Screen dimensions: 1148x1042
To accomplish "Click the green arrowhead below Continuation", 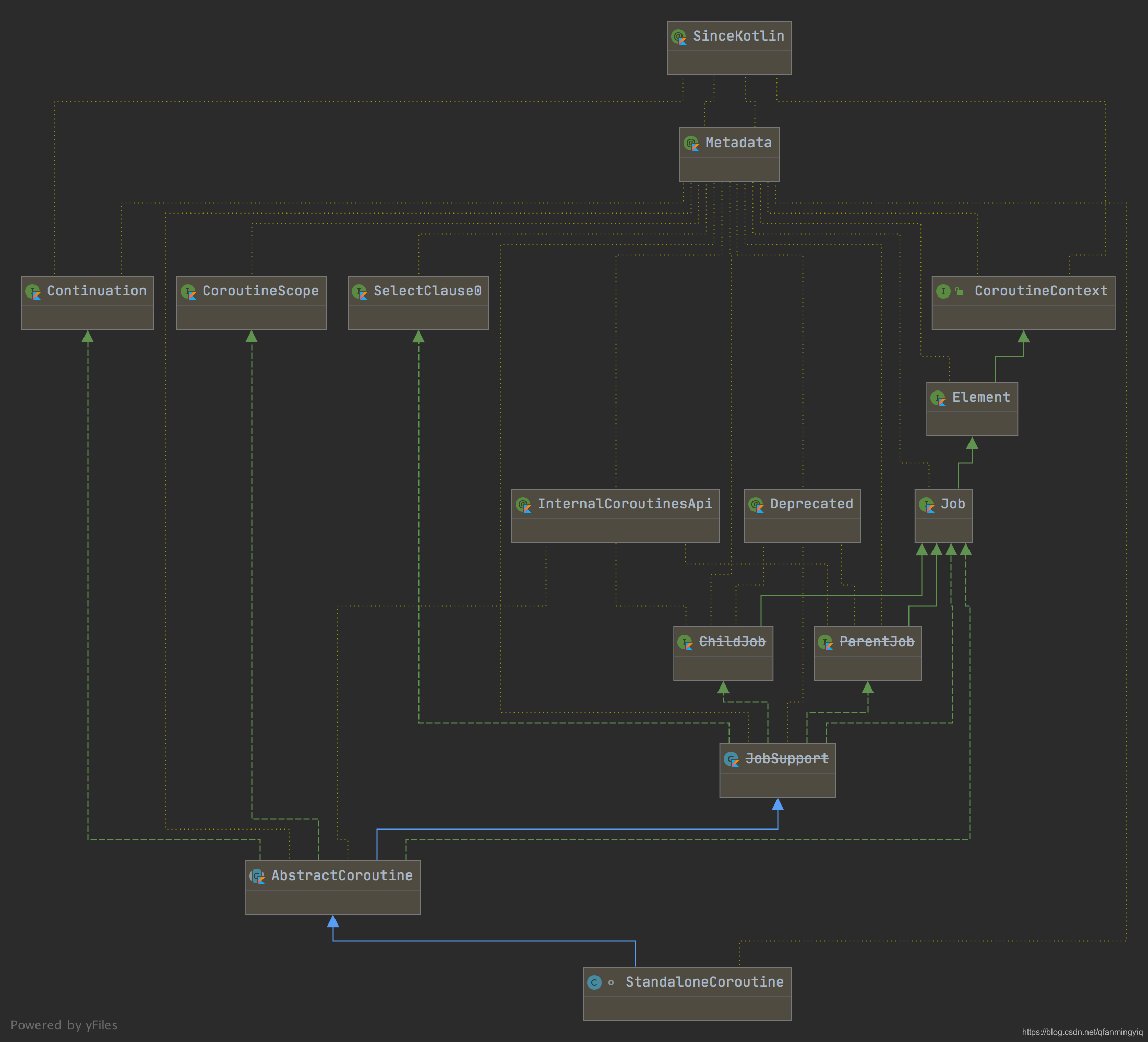I will click(88, 337).
